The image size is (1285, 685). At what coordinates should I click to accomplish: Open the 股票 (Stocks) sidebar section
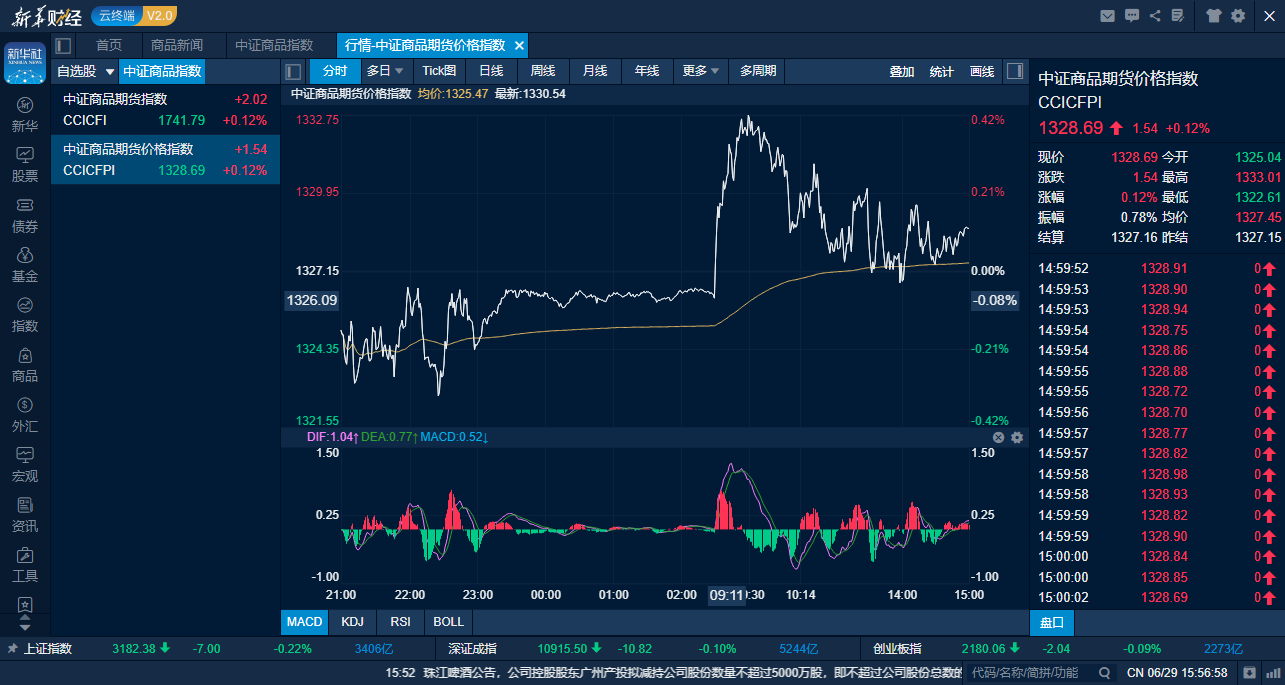25,164
